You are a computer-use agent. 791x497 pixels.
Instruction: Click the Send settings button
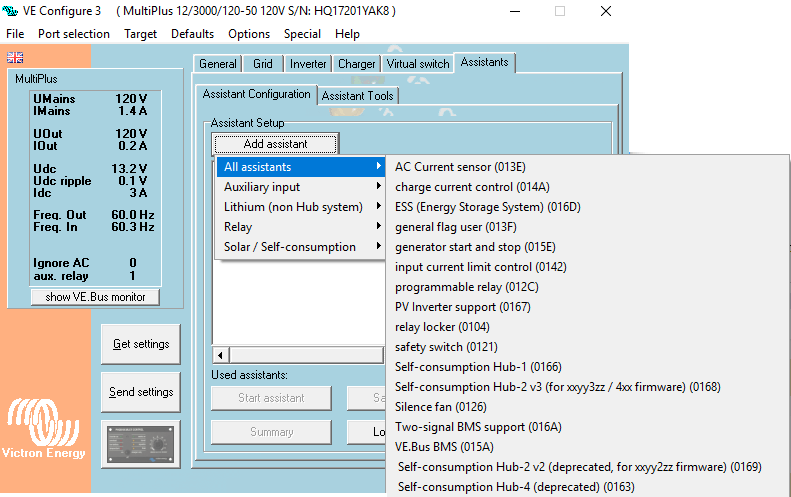click(x=141, y=392)
